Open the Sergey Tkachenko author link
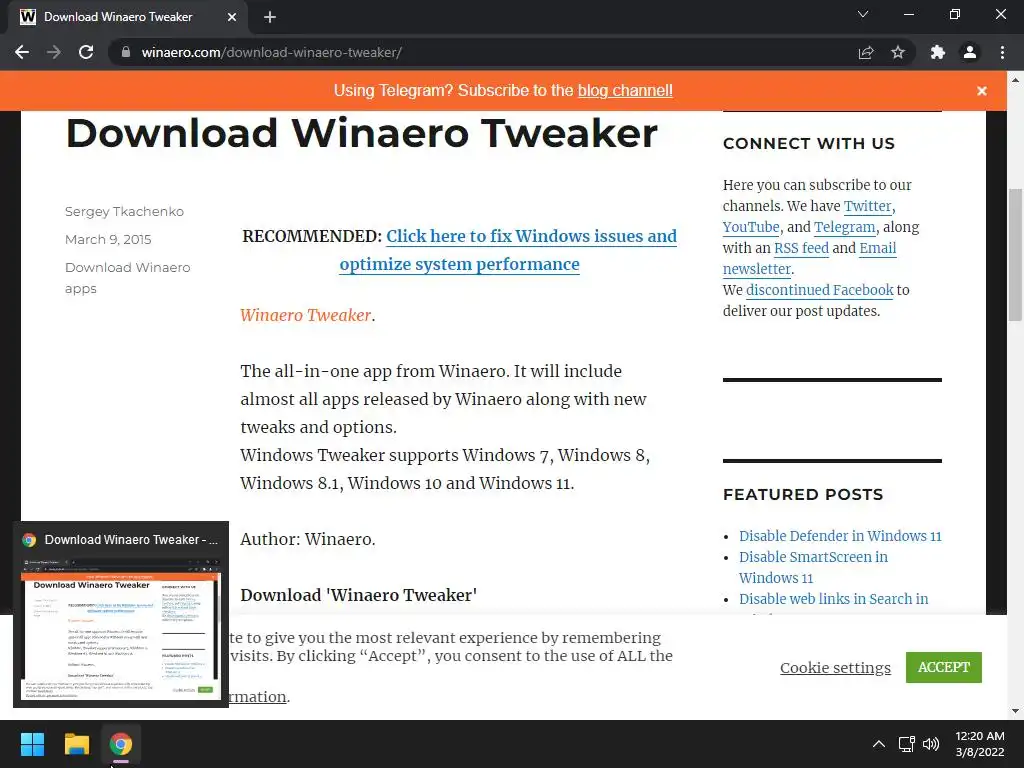 (x=124, y=212)
